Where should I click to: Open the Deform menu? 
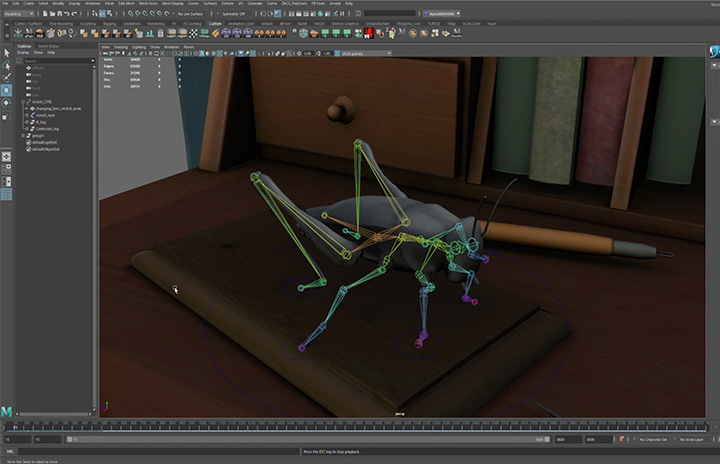(227, 3)
